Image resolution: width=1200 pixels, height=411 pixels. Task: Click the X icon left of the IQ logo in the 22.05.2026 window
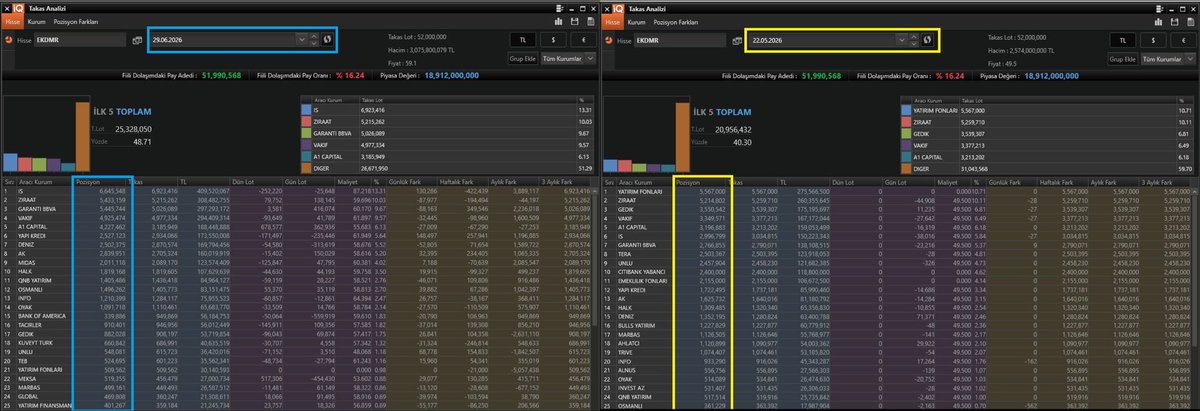607,8
